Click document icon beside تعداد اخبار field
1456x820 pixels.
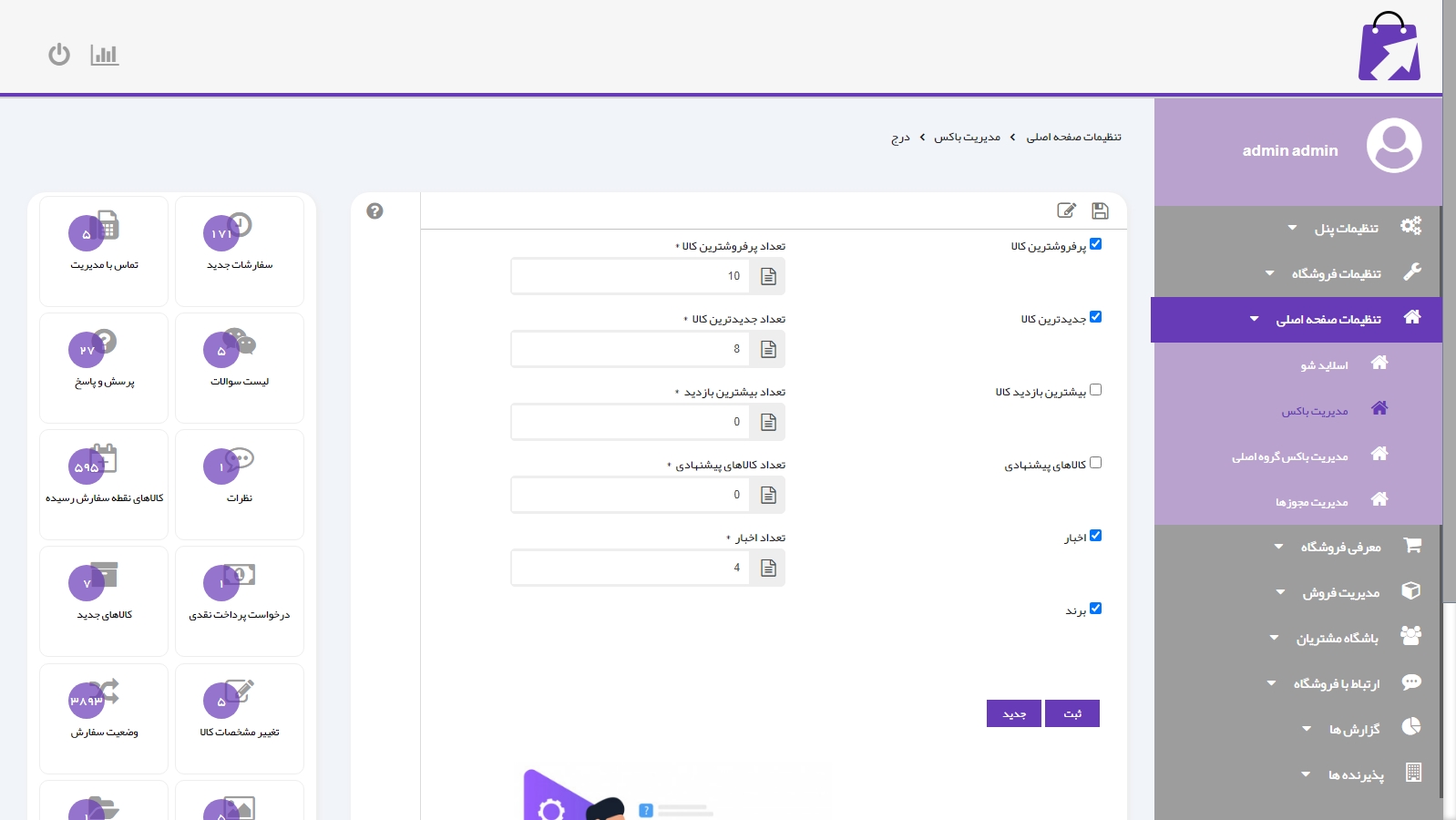(x=768, y=568)
